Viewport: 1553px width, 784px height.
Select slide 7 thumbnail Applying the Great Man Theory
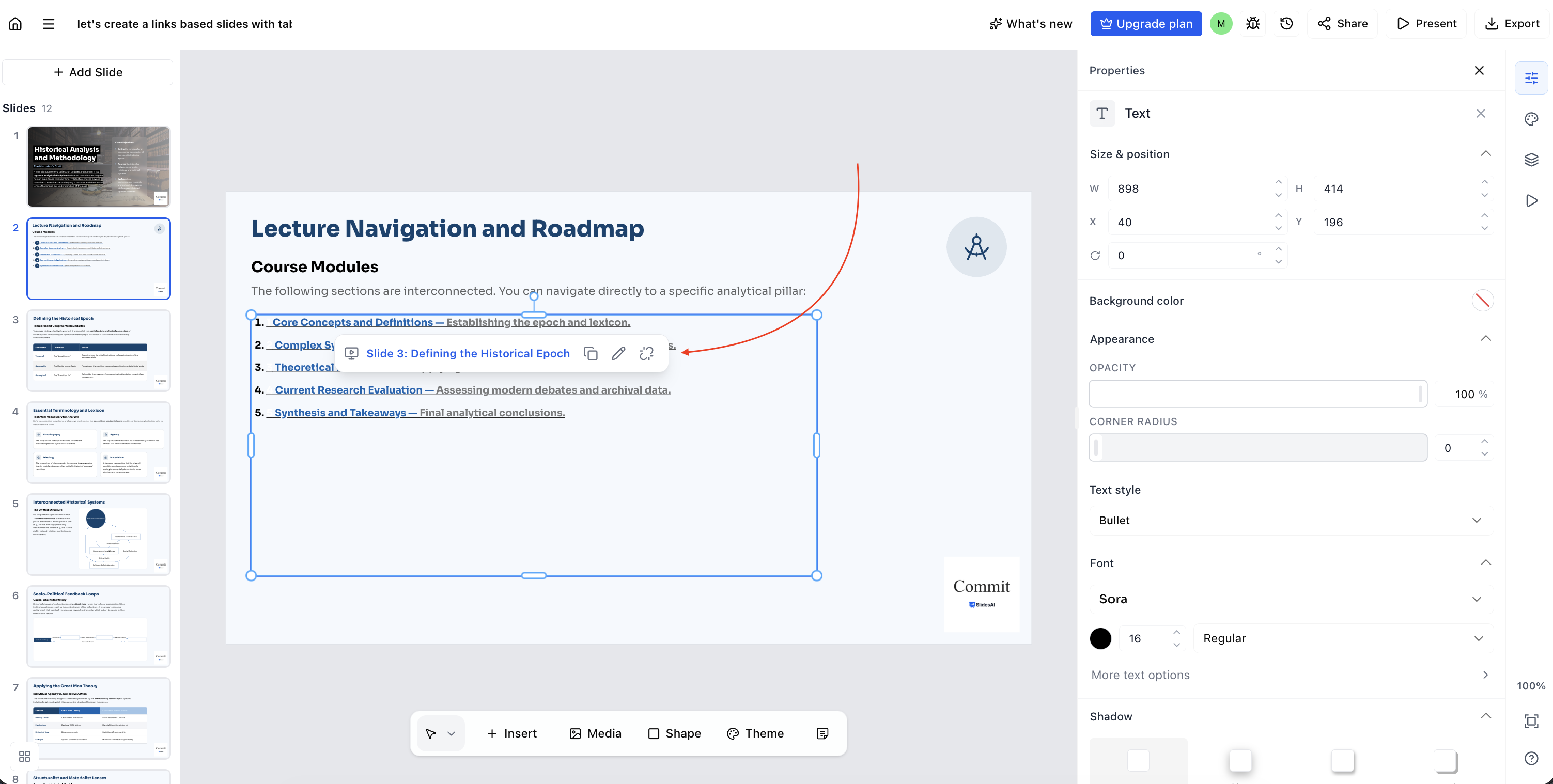tap(98, 718)
